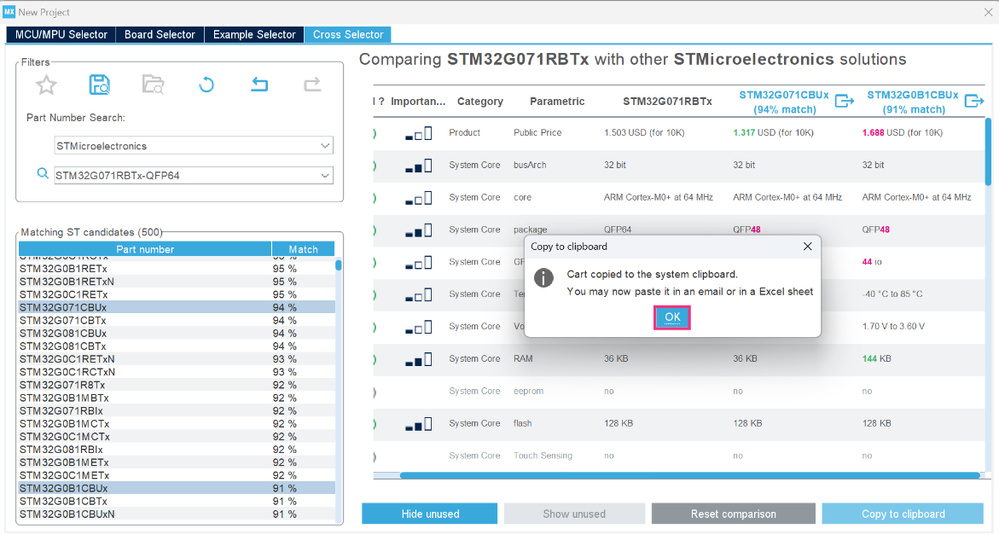
Task: Set importance level for Public Price row
Action: click(x=419, y=134)
